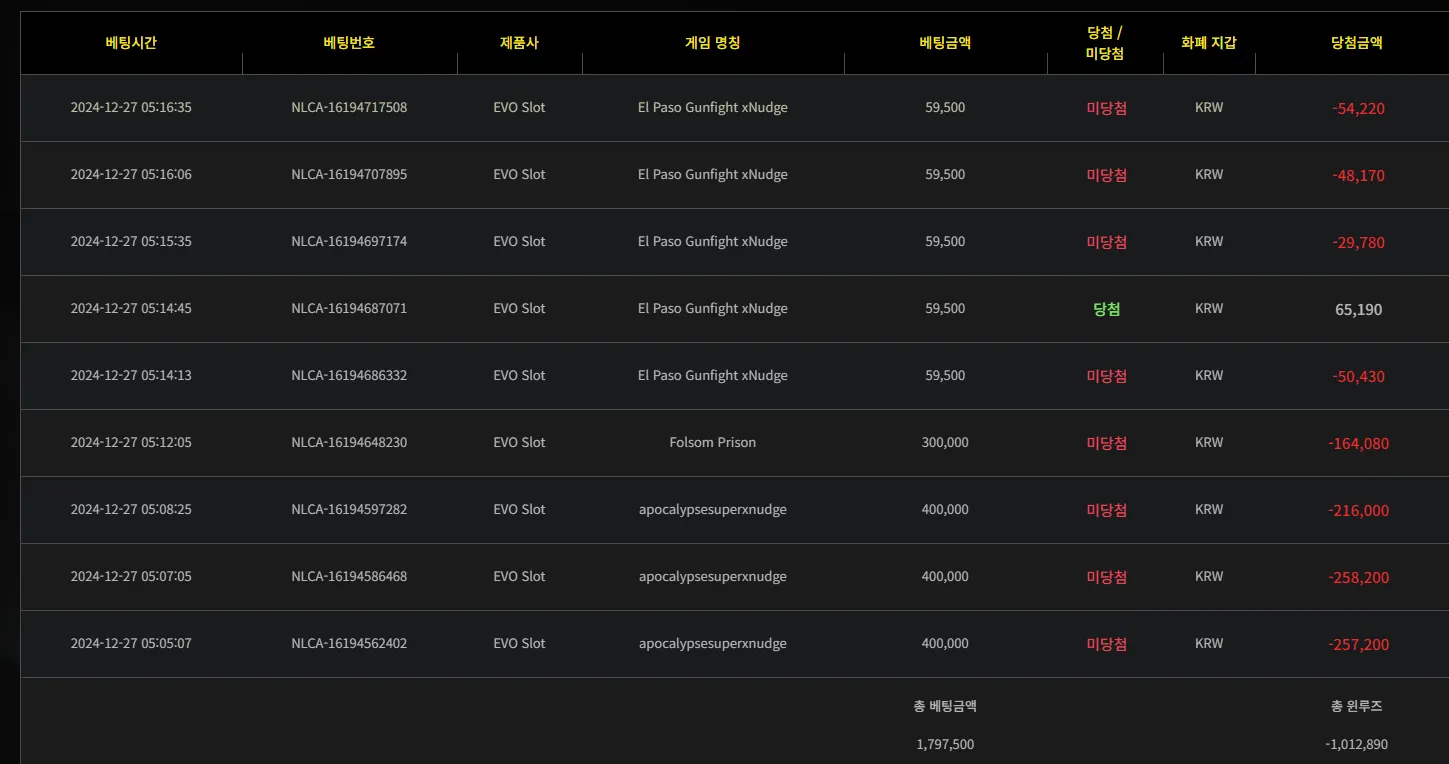Viewport: 1449px width, 764px height.
Task: Click timestamp 2024-12-27 05:08:25
Action: [x=131, y=510]
